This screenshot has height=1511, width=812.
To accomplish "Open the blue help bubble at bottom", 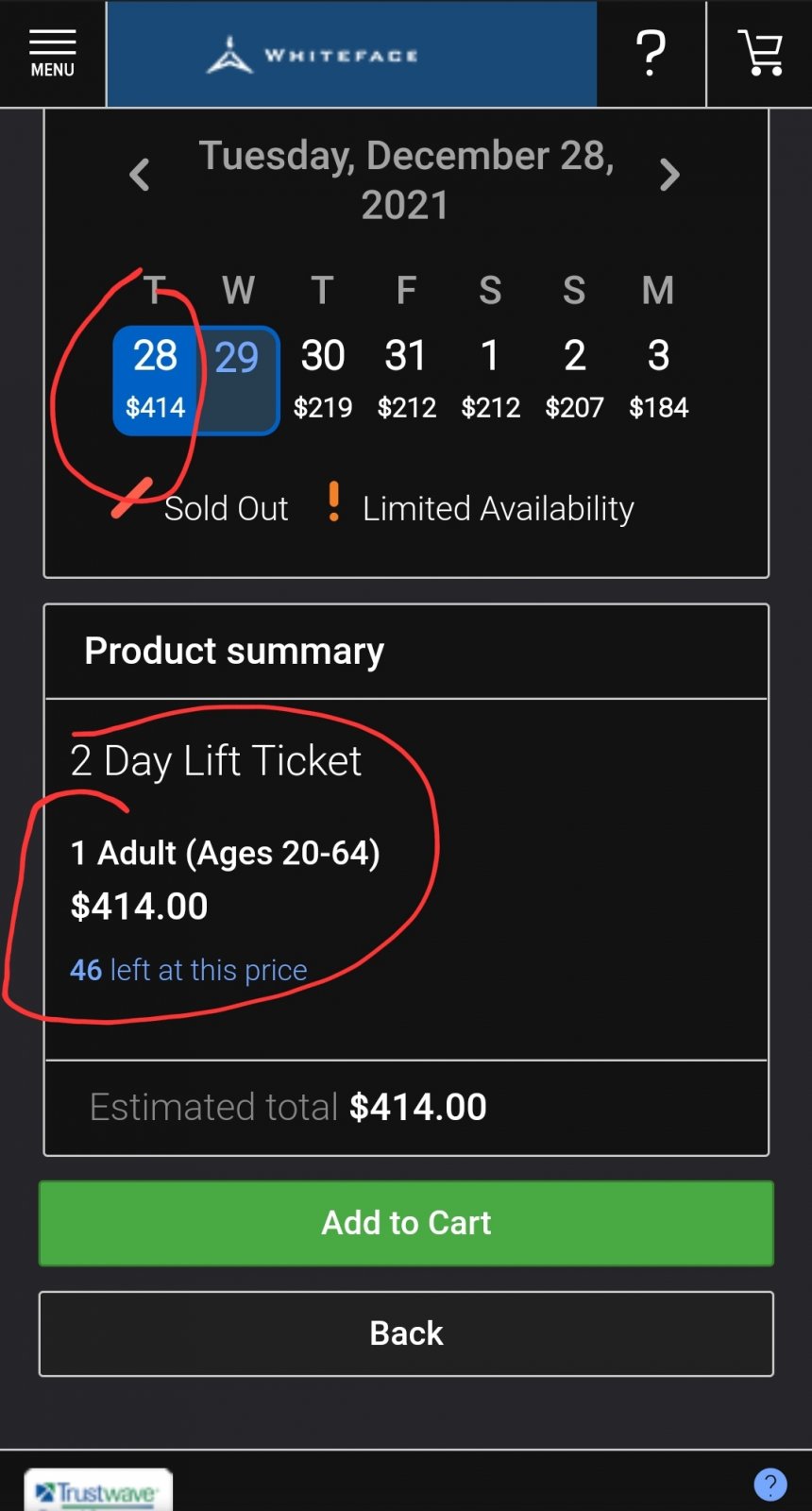I will pyautogui.click(x=770, y=1485).
